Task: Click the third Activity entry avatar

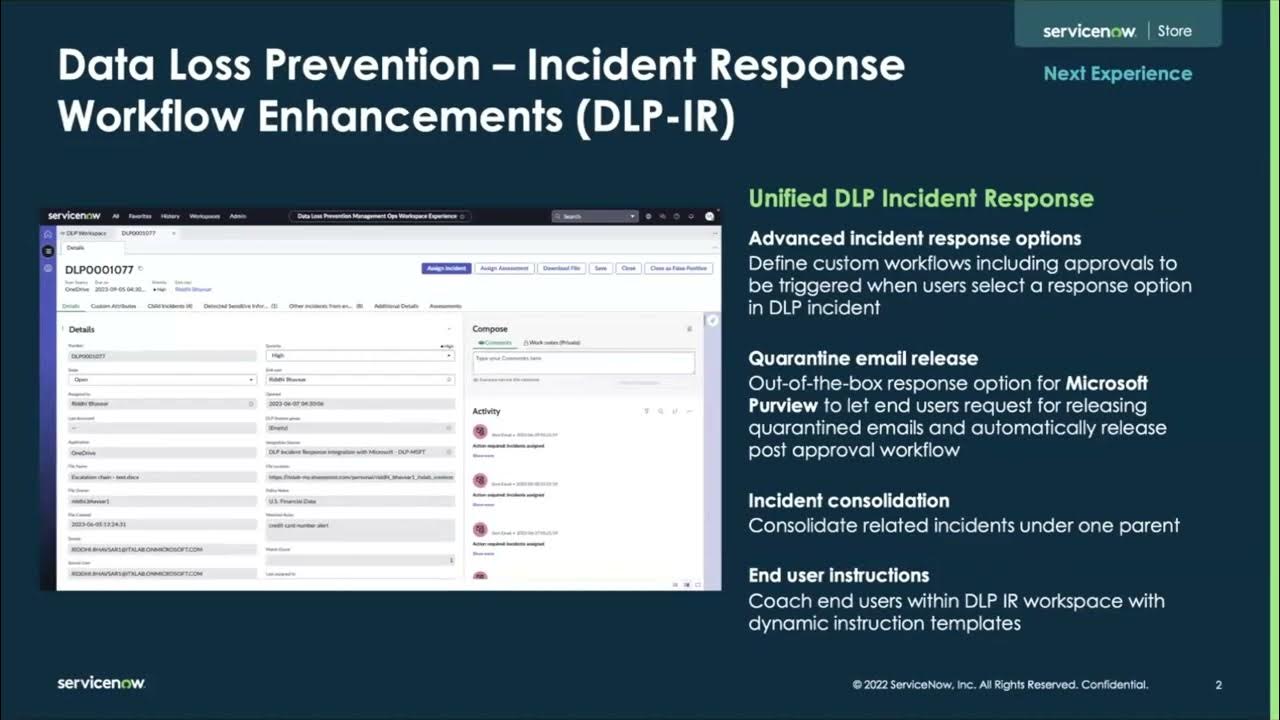Action: click(480, 529)
